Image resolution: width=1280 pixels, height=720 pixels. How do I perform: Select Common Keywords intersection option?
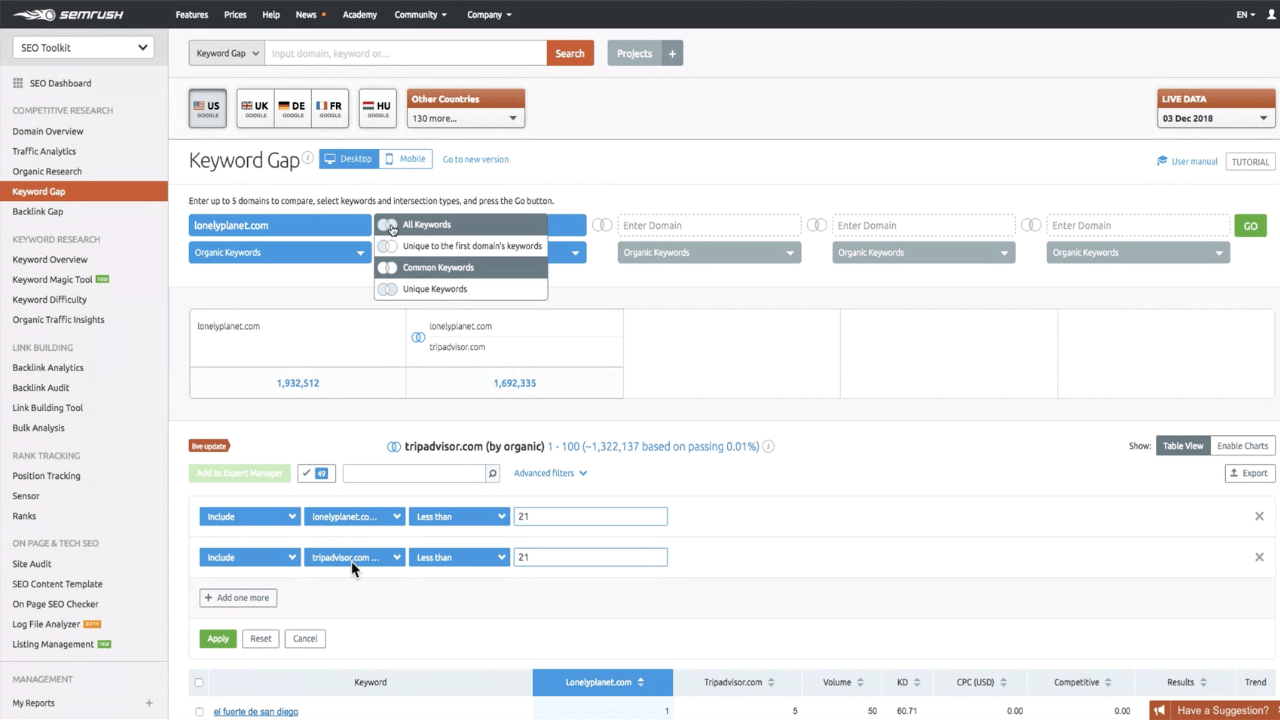point(461,268)
